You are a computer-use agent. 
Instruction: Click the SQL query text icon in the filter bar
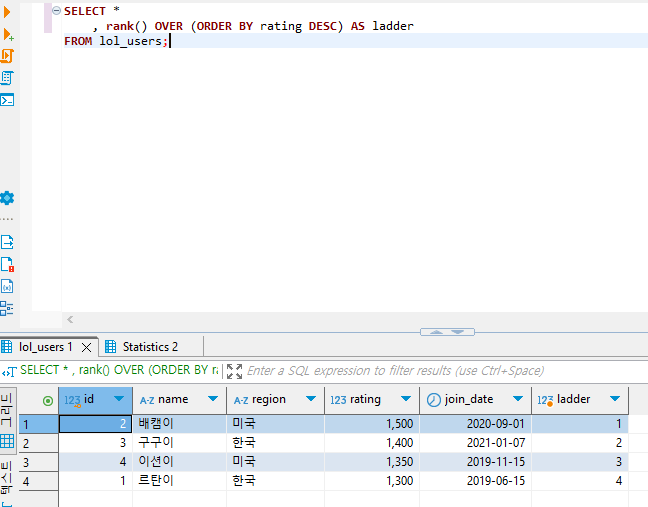pos(9,371)
